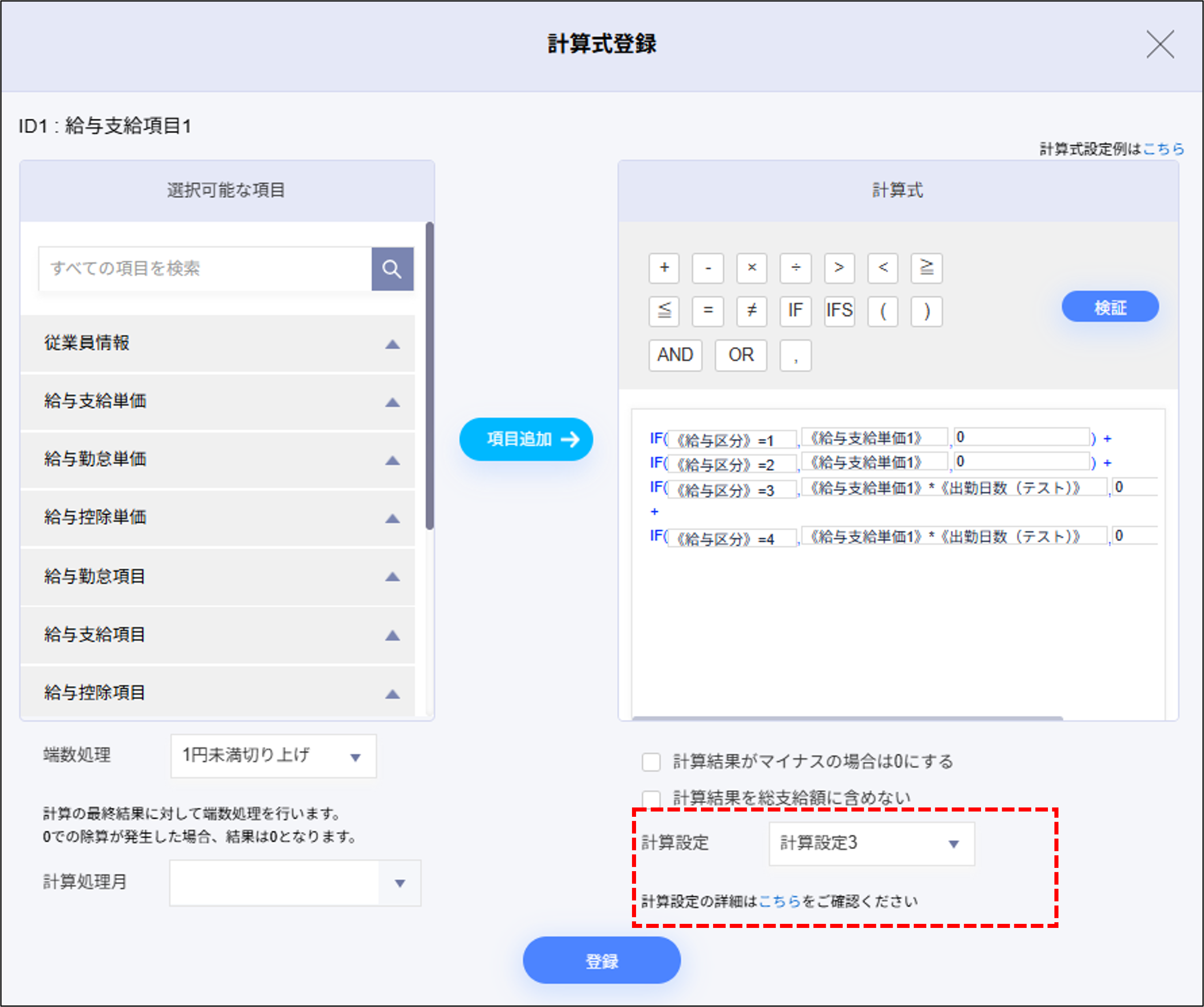Collapse the 従業員情報 section
This screenshot has height=1007, width=1204.
[393, 343]
